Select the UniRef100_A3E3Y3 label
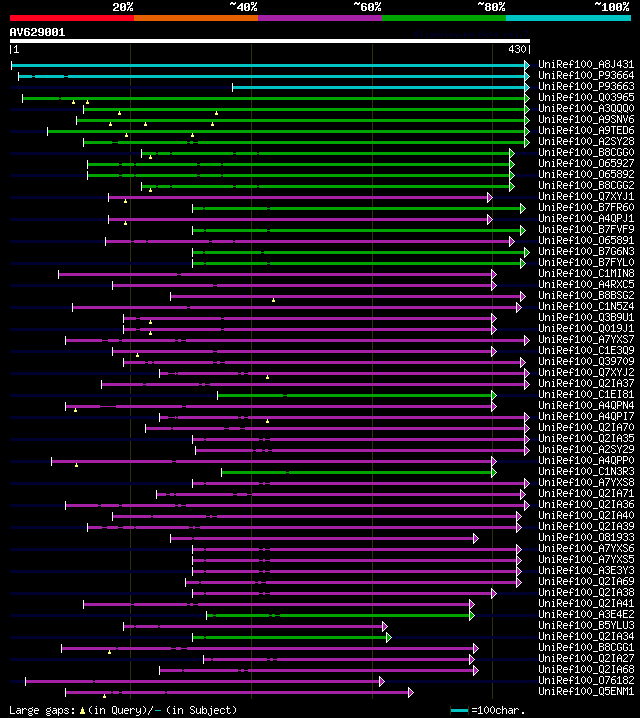The height and width of the screenshot is (718, 640). click(586, 570)
